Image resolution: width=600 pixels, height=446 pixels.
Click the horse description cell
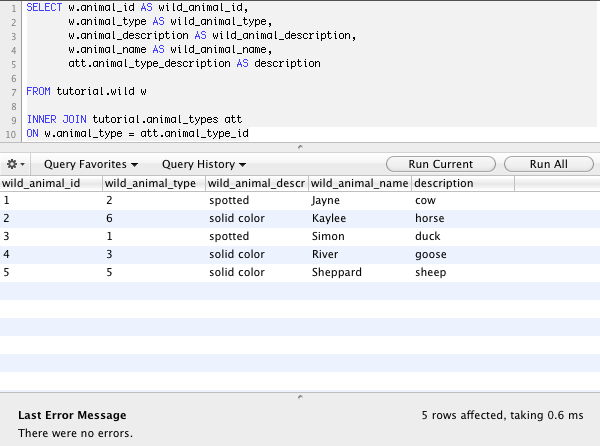tap(463, 218)
